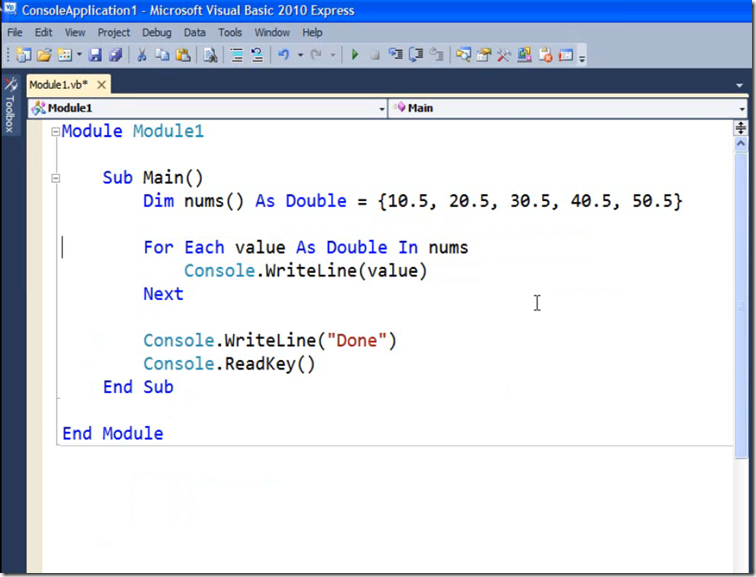Click the End Module line

click(x=113, y=433)
